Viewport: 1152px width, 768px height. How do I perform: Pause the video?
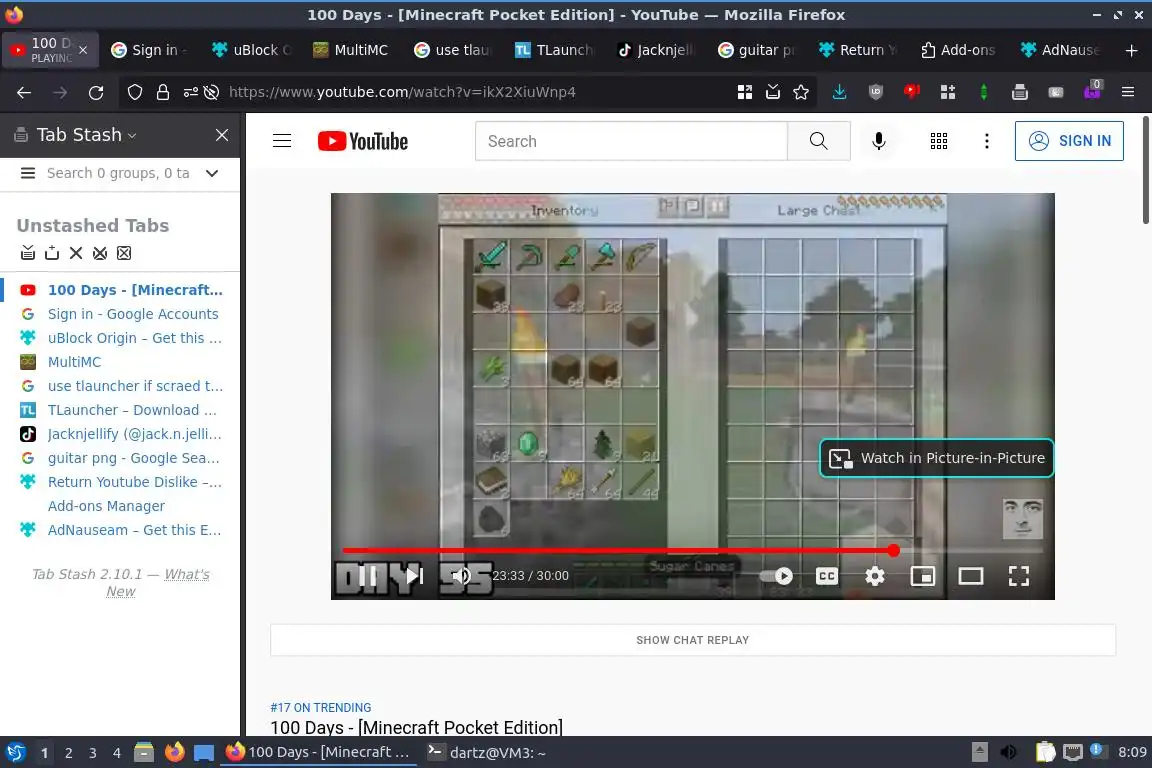pyautogui.click(x=367, y=576)
